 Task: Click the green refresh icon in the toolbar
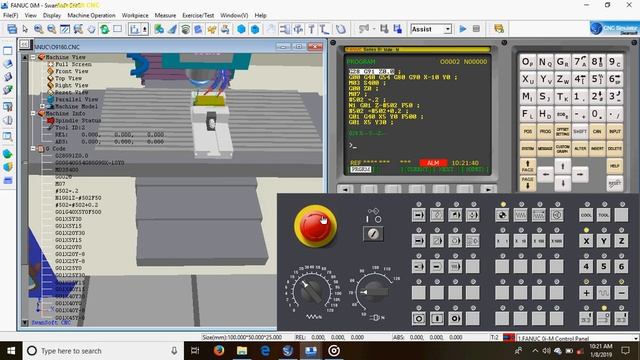pyautogui.click(x=104, y=29)
